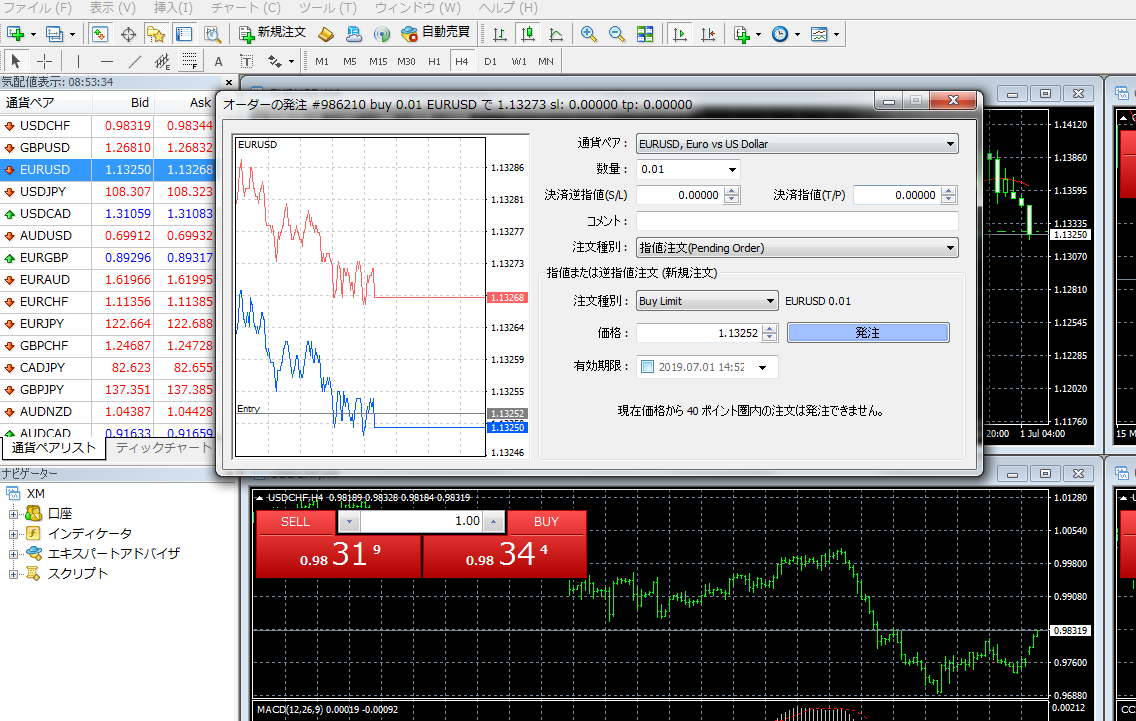1136x721 pixels.
Task: Click the zoom in magnifier icon
Action: (589, 34)
